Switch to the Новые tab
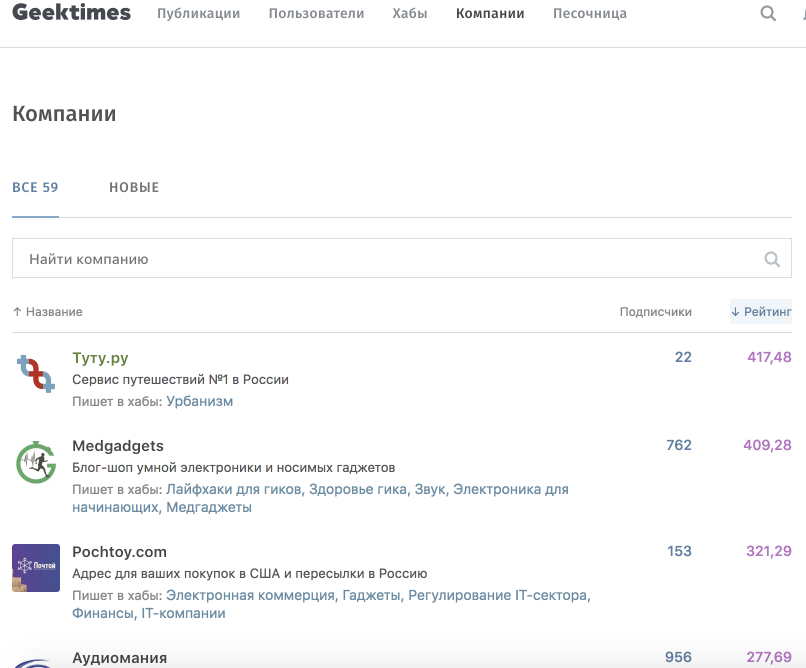The width and height of the screenshot is (806, 668). click(x=134, y=187)
